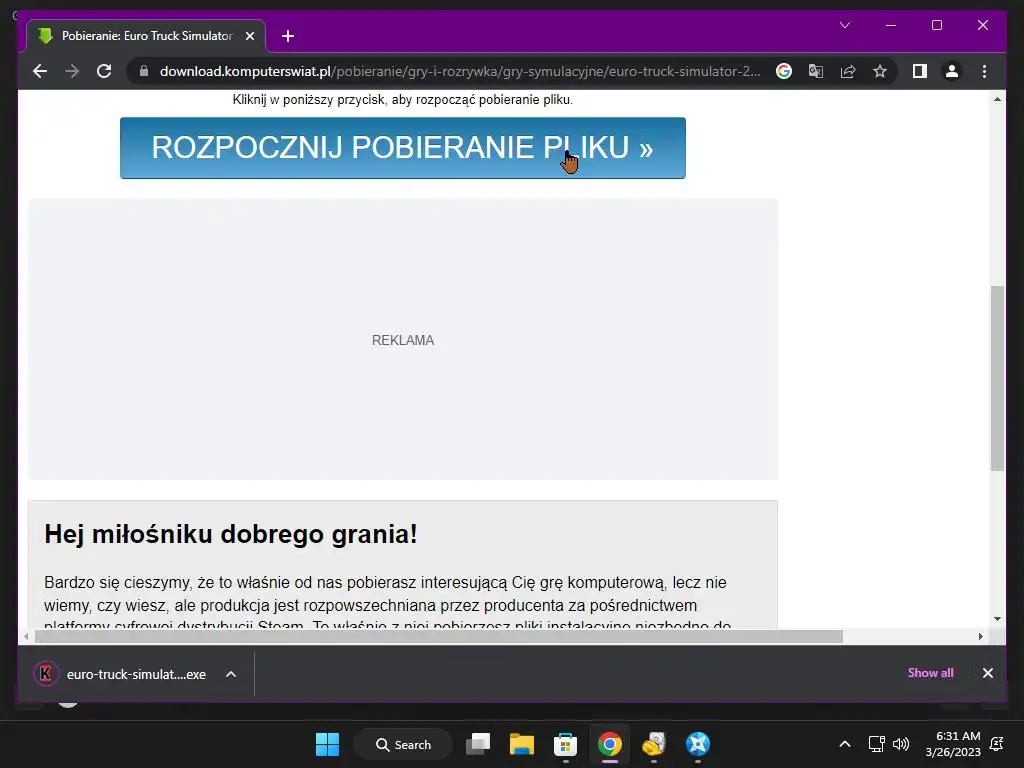The height and width of the screenshot is (768, 1024).
Task: Reload the current page
Action: pos(104,71)
